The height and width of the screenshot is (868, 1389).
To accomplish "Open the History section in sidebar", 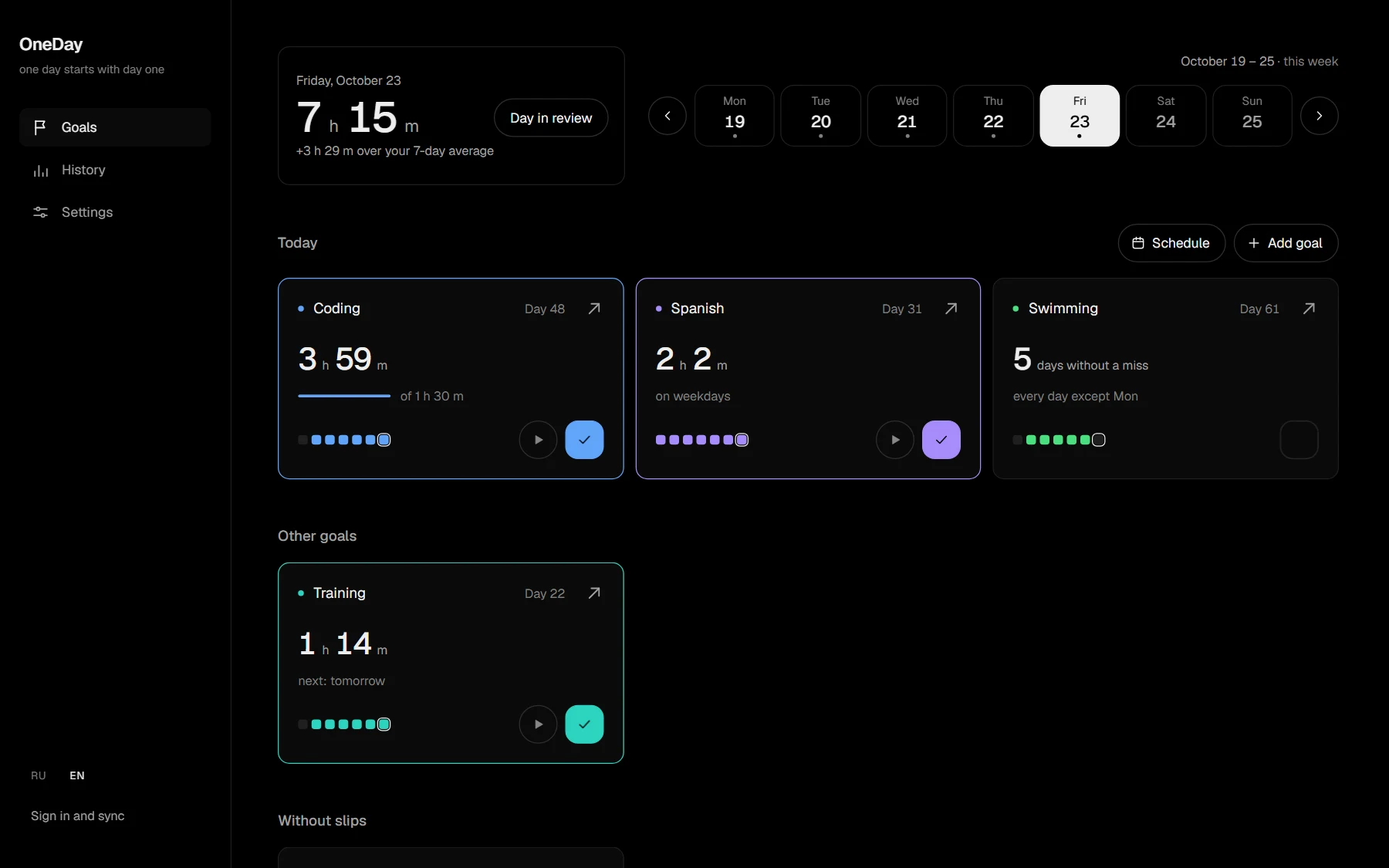I will coord(115,170).
